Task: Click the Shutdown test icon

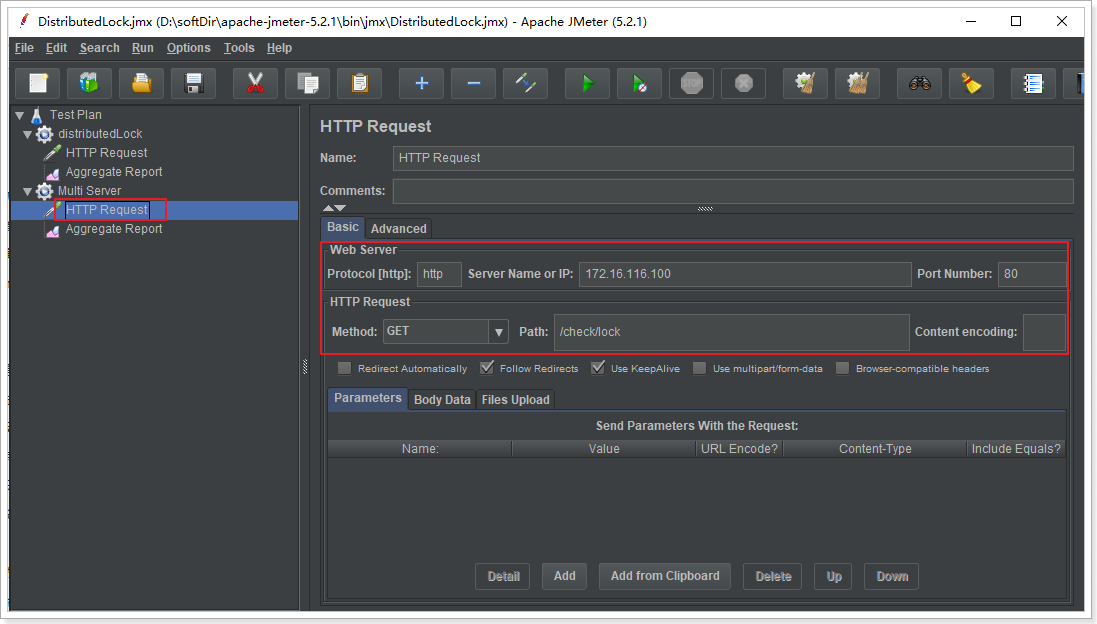Action: pos(744,84)
